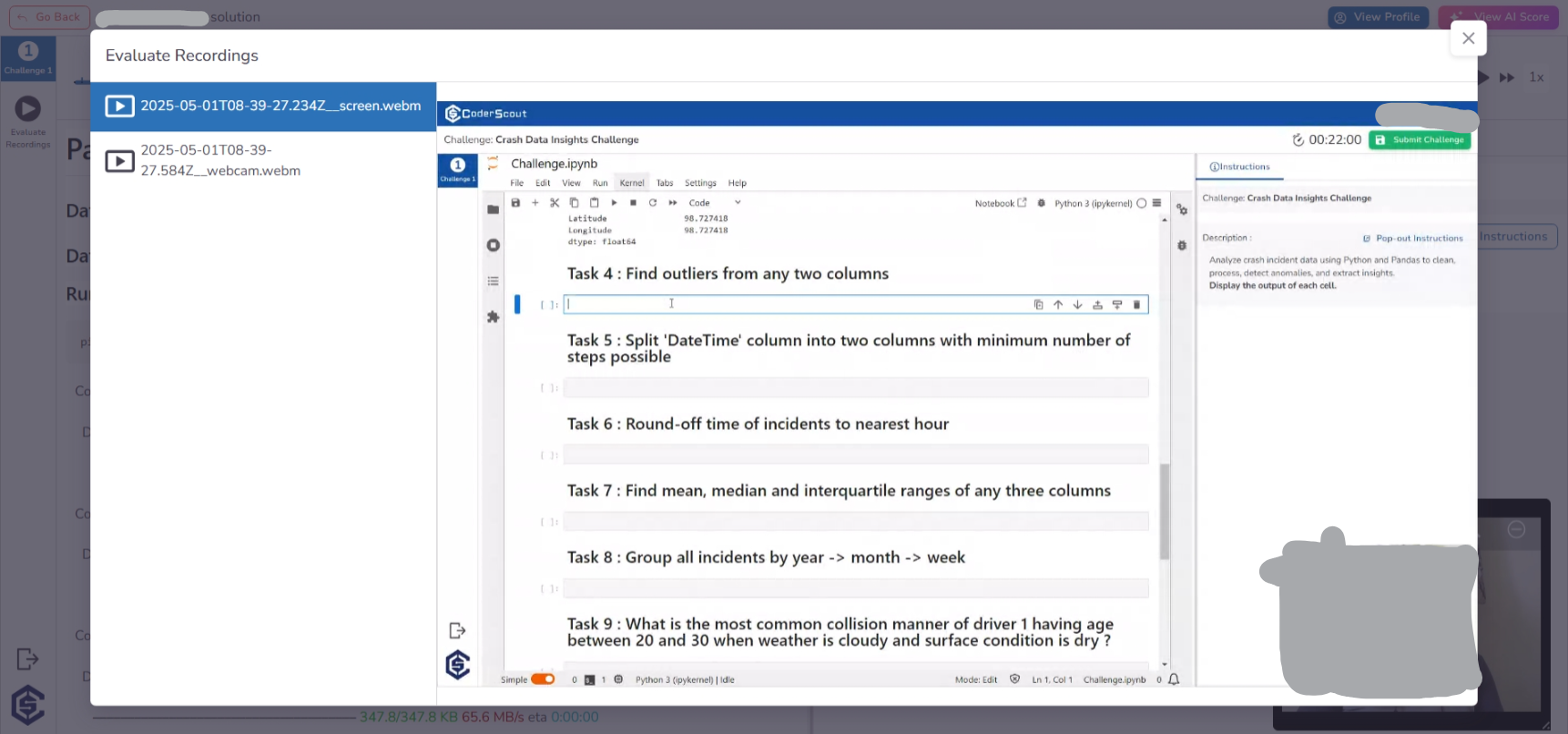Viewport: 1568px width, 734px height.
Task: Open the running terminals and kernels sidebar icon
Action: pos(493,245)
